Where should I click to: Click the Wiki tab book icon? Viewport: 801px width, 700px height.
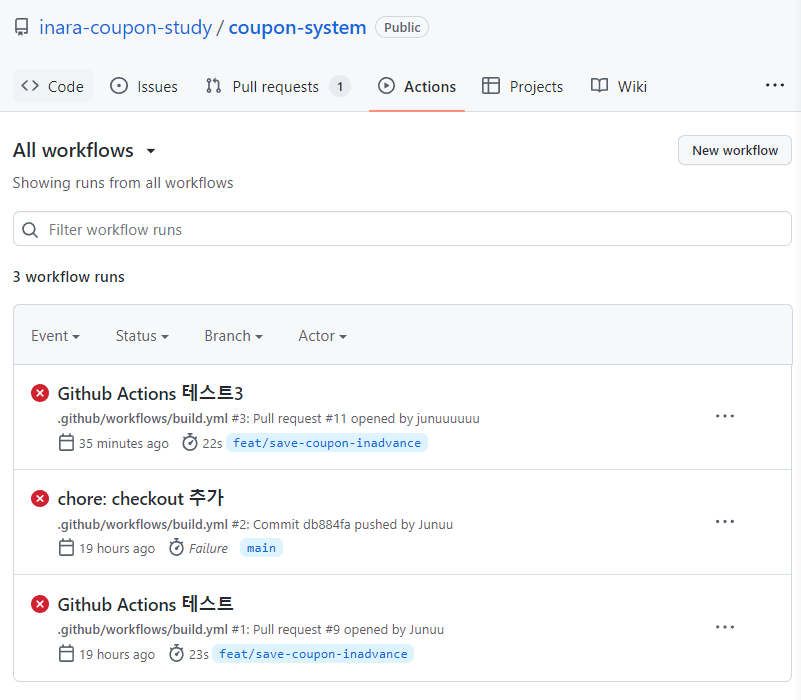[599, 85]
